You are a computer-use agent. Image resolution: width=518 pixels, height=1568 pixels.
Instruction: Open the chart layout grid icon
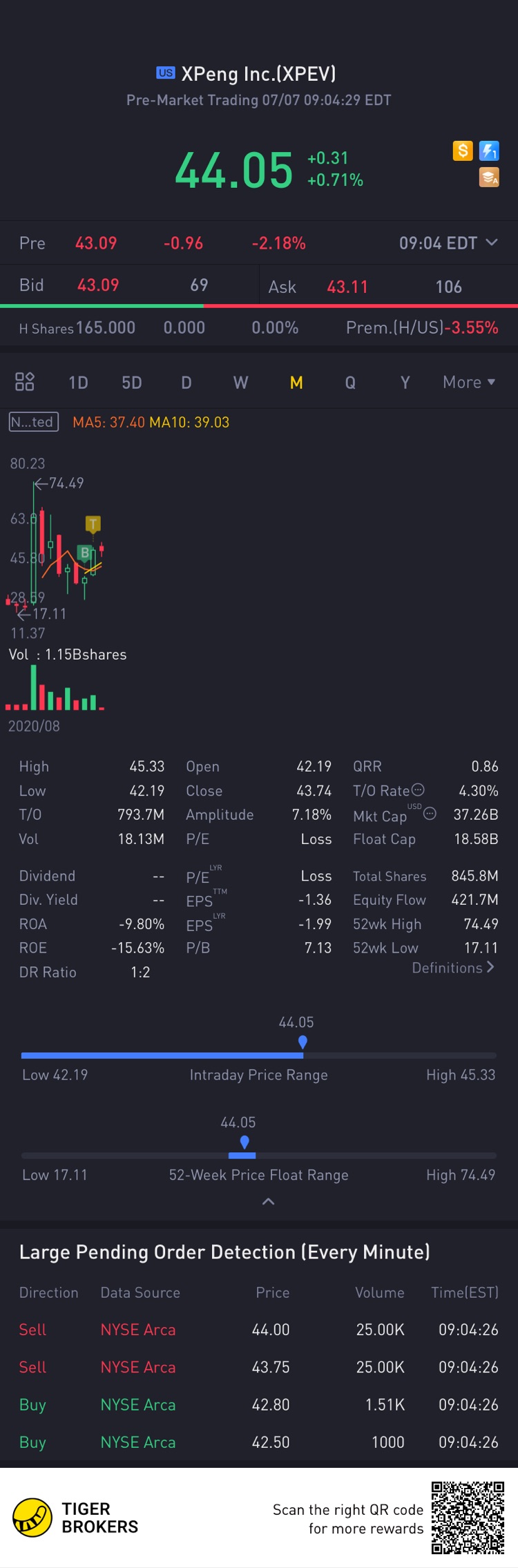[25, 381]
